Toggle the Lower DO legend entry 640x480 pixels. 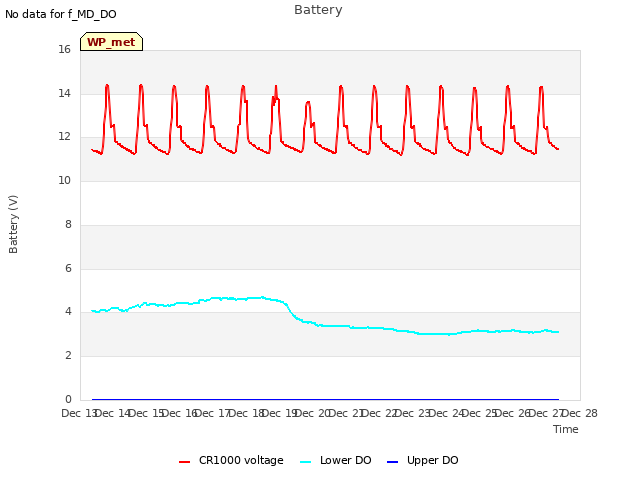pos(336,460)
